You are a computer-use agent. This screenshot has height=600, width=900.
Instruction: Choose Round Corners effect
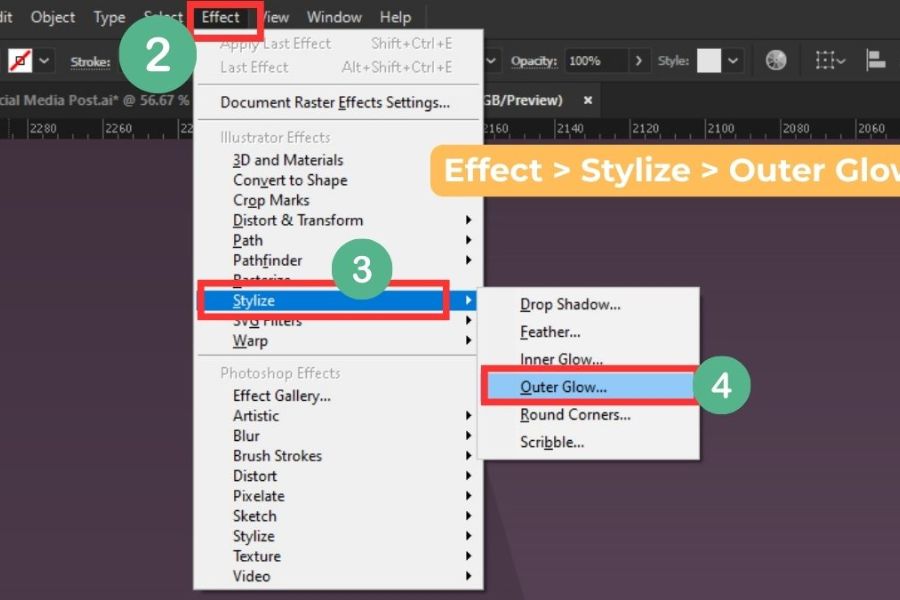pyautogui.click(x=575, y=414)
